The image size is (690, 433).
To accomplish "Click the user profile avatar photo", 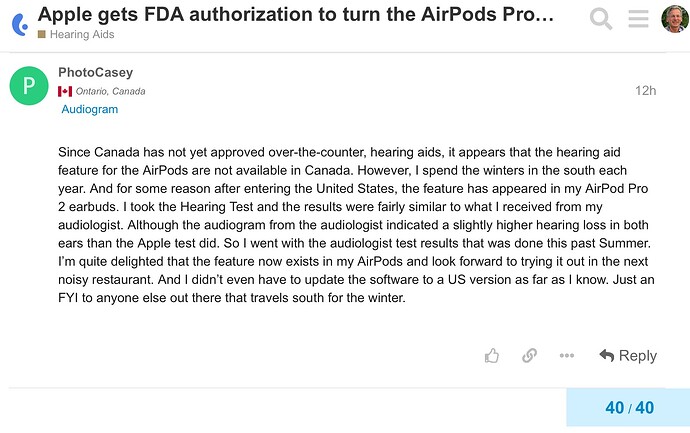I will 675,19.
